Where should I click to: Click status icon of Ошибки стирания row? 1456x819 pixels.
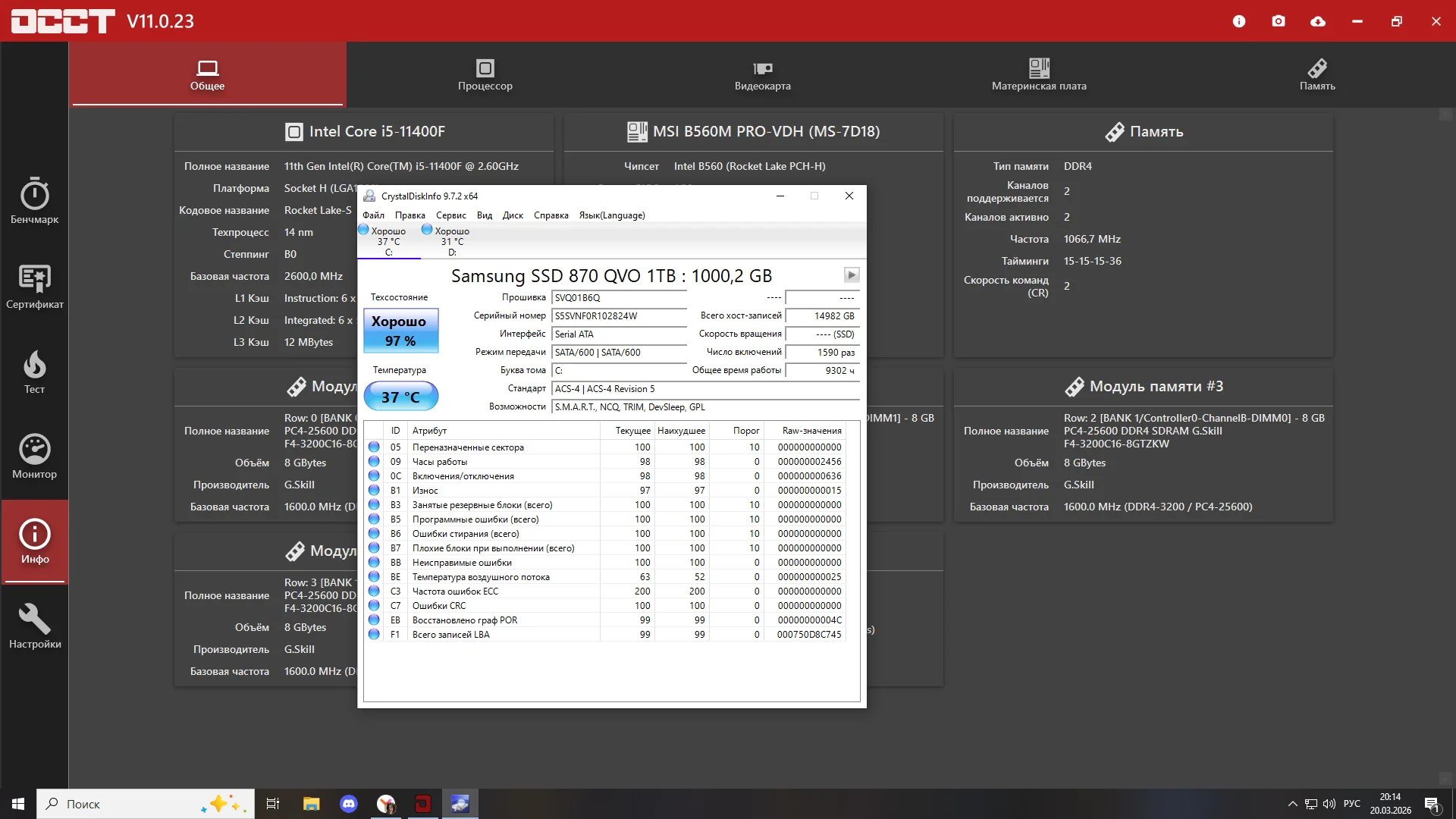[374, 534]
